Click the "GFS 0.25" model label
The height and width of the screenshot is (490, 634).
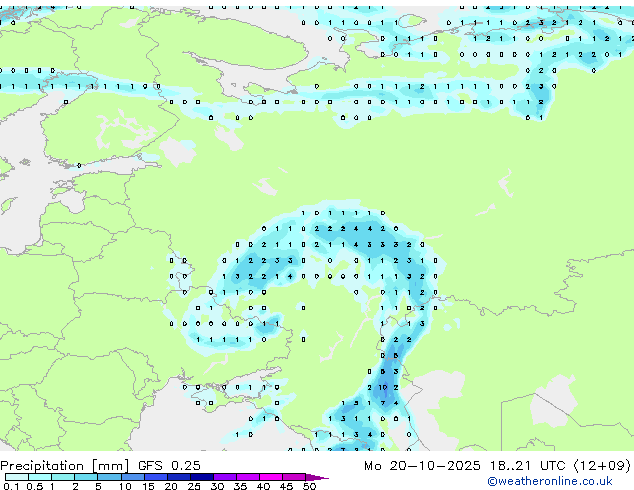click(169, 466)
